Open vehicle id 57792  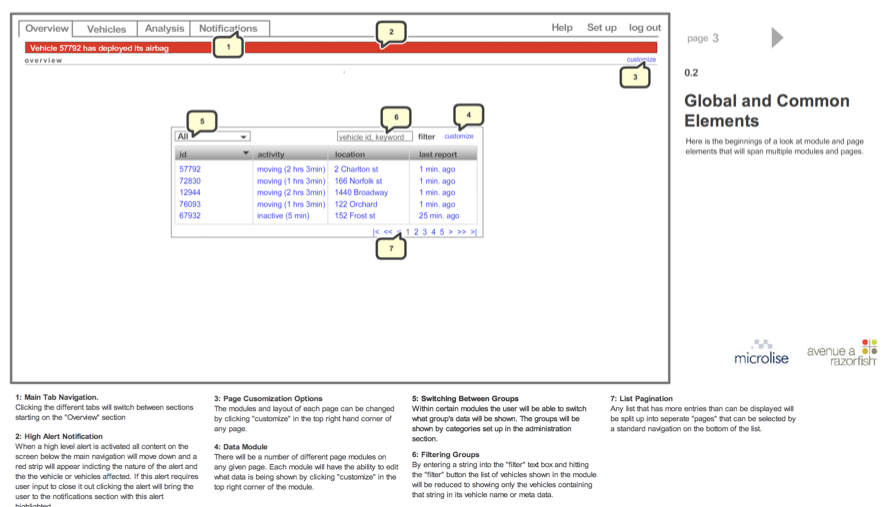[190, 169]
